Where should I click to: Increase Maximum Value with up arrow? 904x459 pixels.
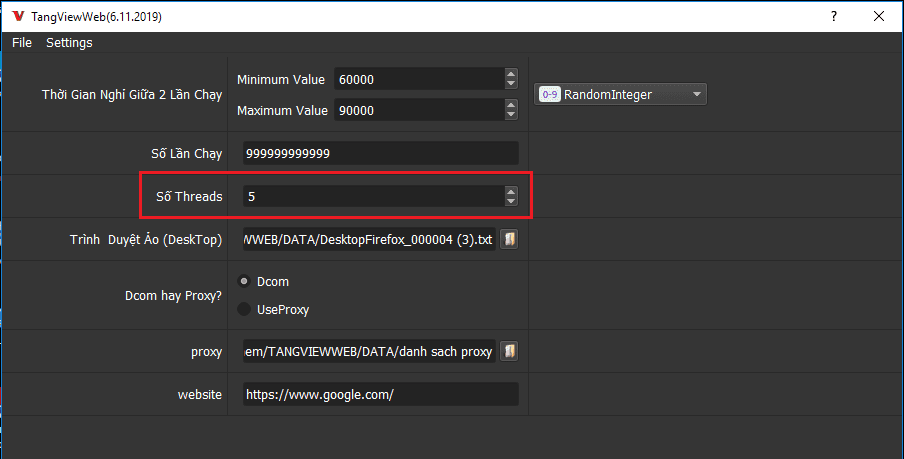click(511, 105)
